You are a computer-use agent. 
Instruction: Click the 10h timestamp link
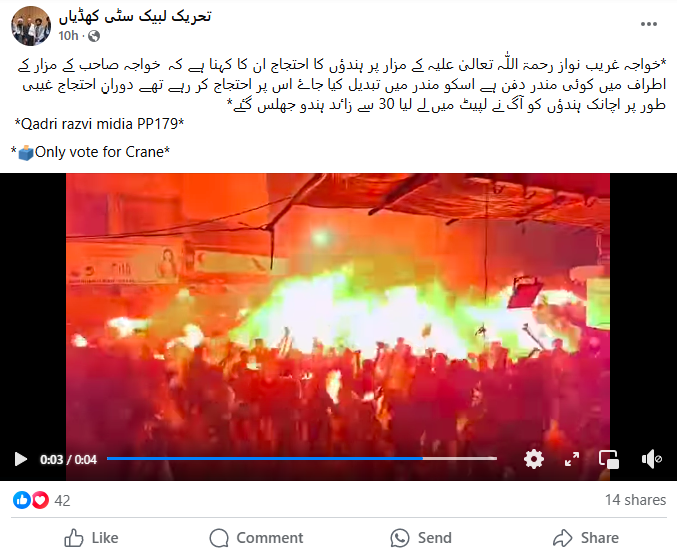click(68, 35)
